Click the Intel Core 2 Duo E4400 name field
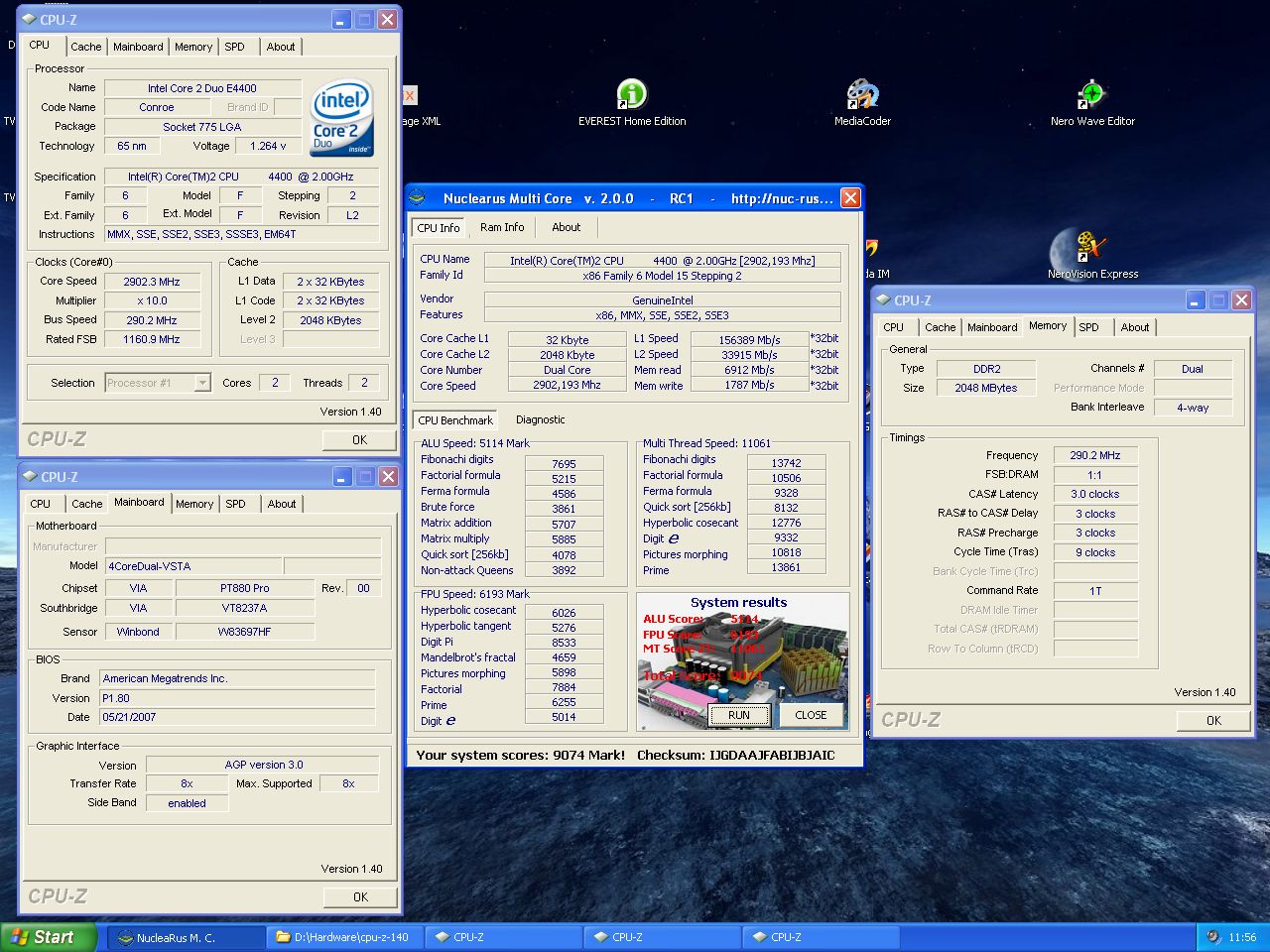Image resolution: width=1270 pixels, height=952 pixels. 202,88
